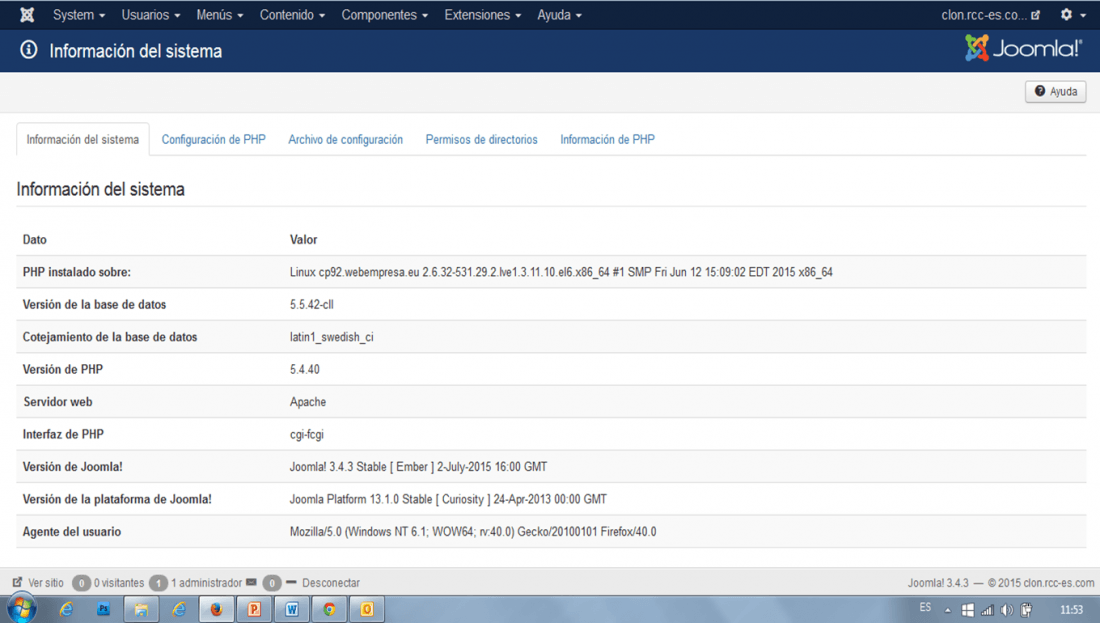Click the Interfaz de PHP row label

tap(63, 434)
